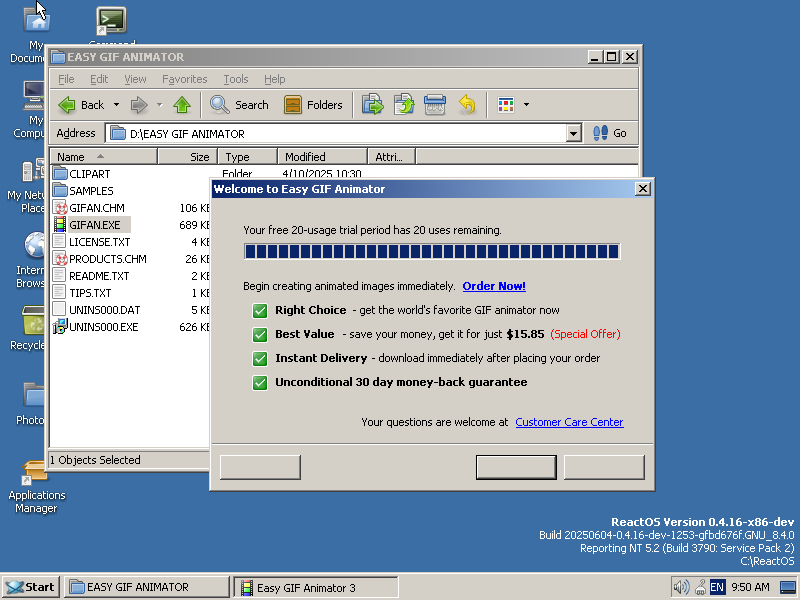Click the Move To toolbar icon
The width and height of the screenshot is (800, 600).
click(x=373, y=105)
